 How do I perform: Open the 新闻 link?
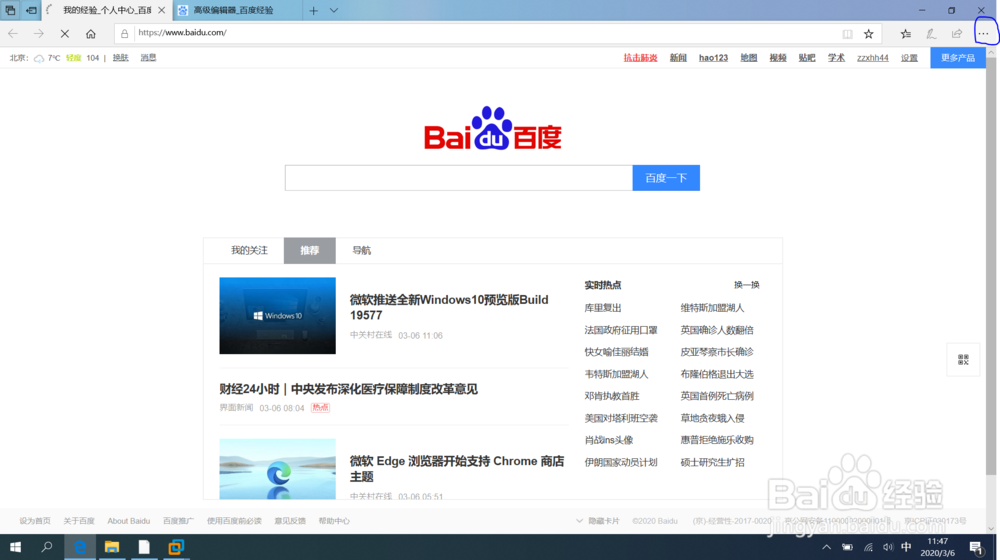pos(678,57)
